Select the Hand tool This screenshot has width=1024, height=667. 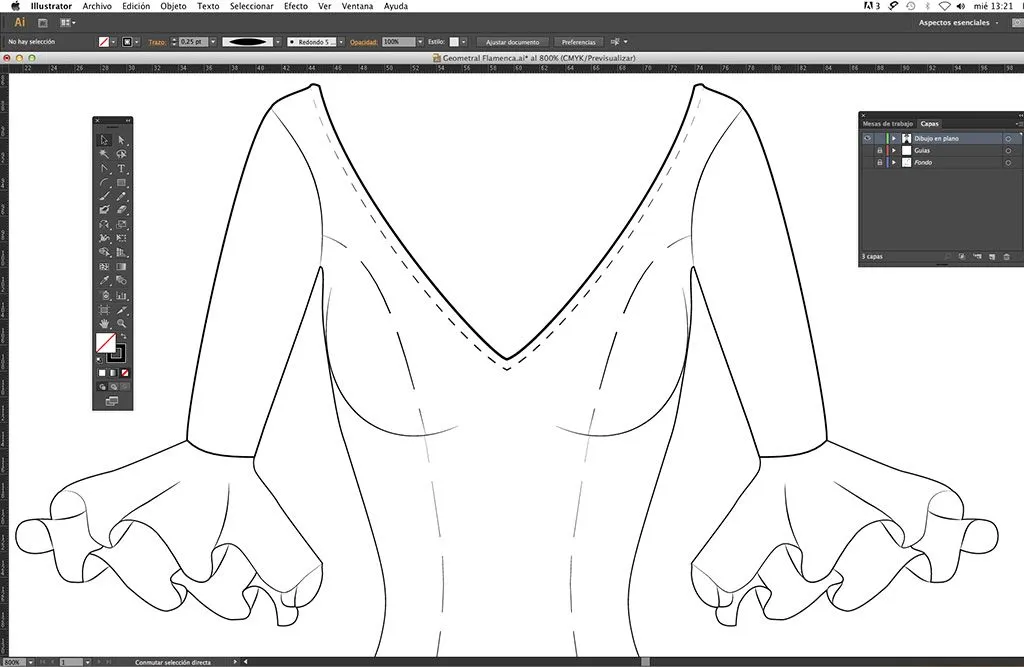104,323
